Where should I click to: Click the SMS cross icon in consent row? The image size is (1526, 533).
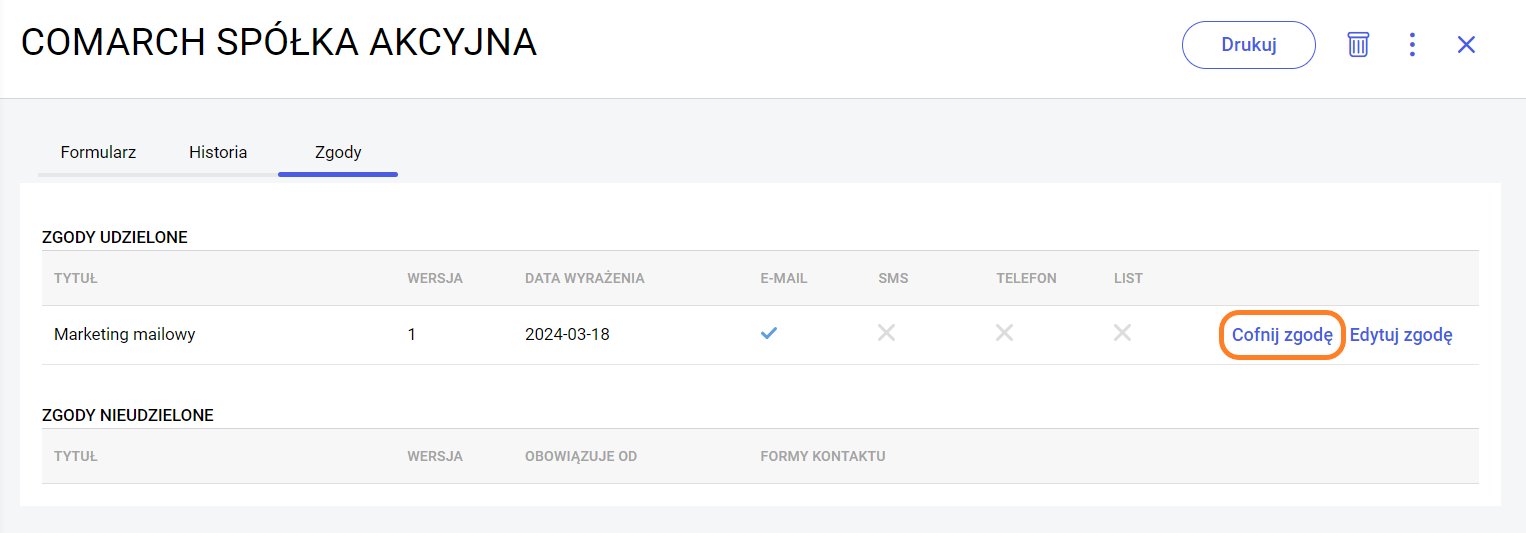point(886,334)
